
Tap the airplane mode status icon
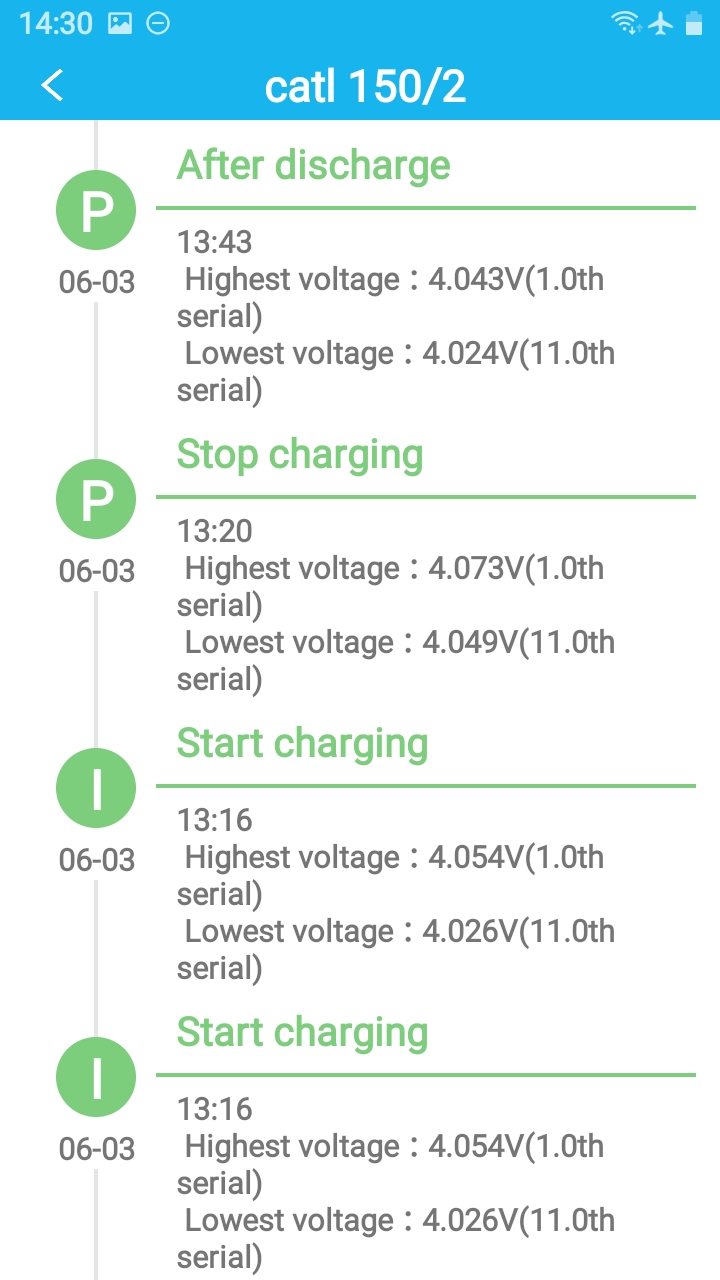661,23
